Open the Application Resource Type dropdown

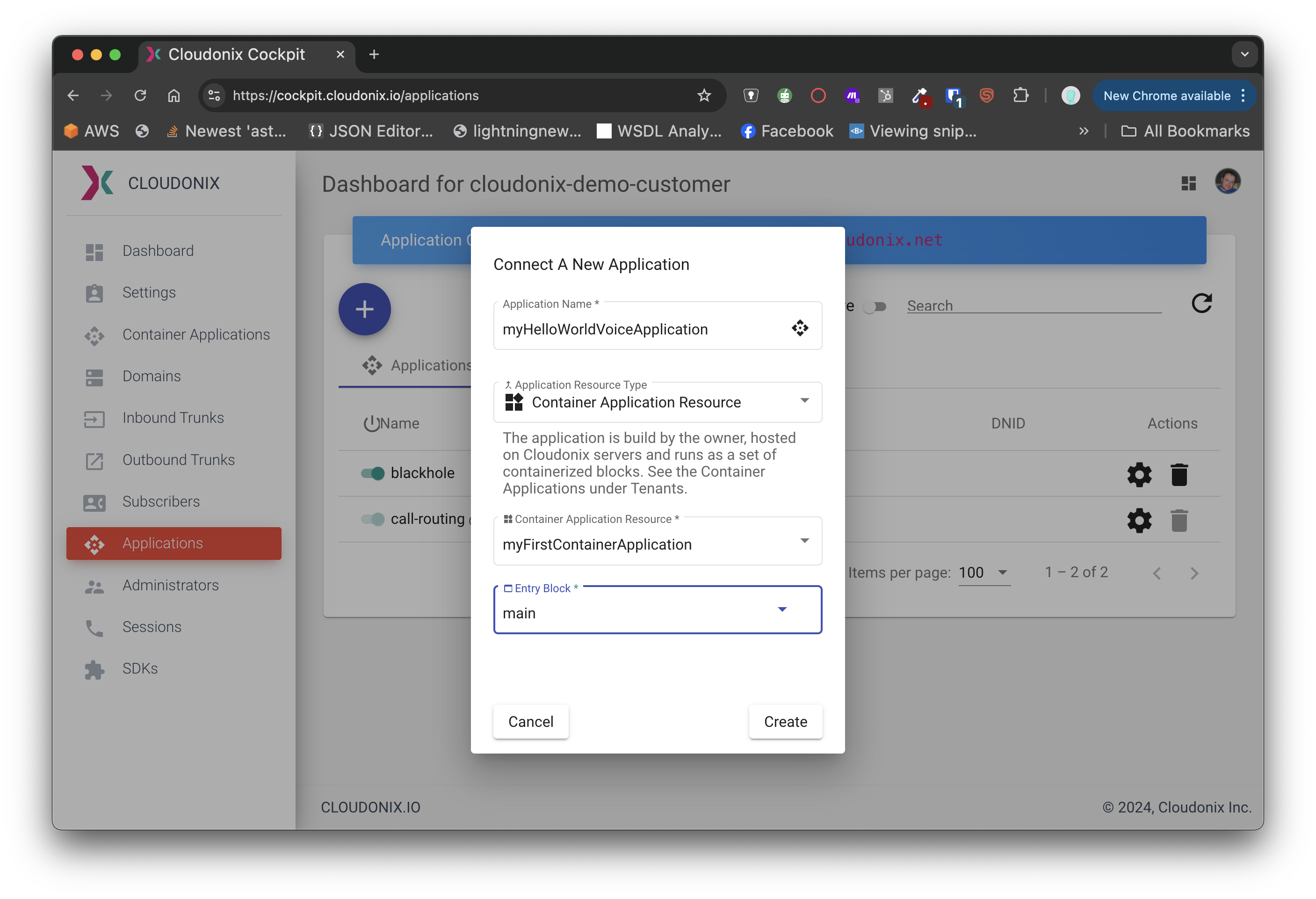pos(657,402)
